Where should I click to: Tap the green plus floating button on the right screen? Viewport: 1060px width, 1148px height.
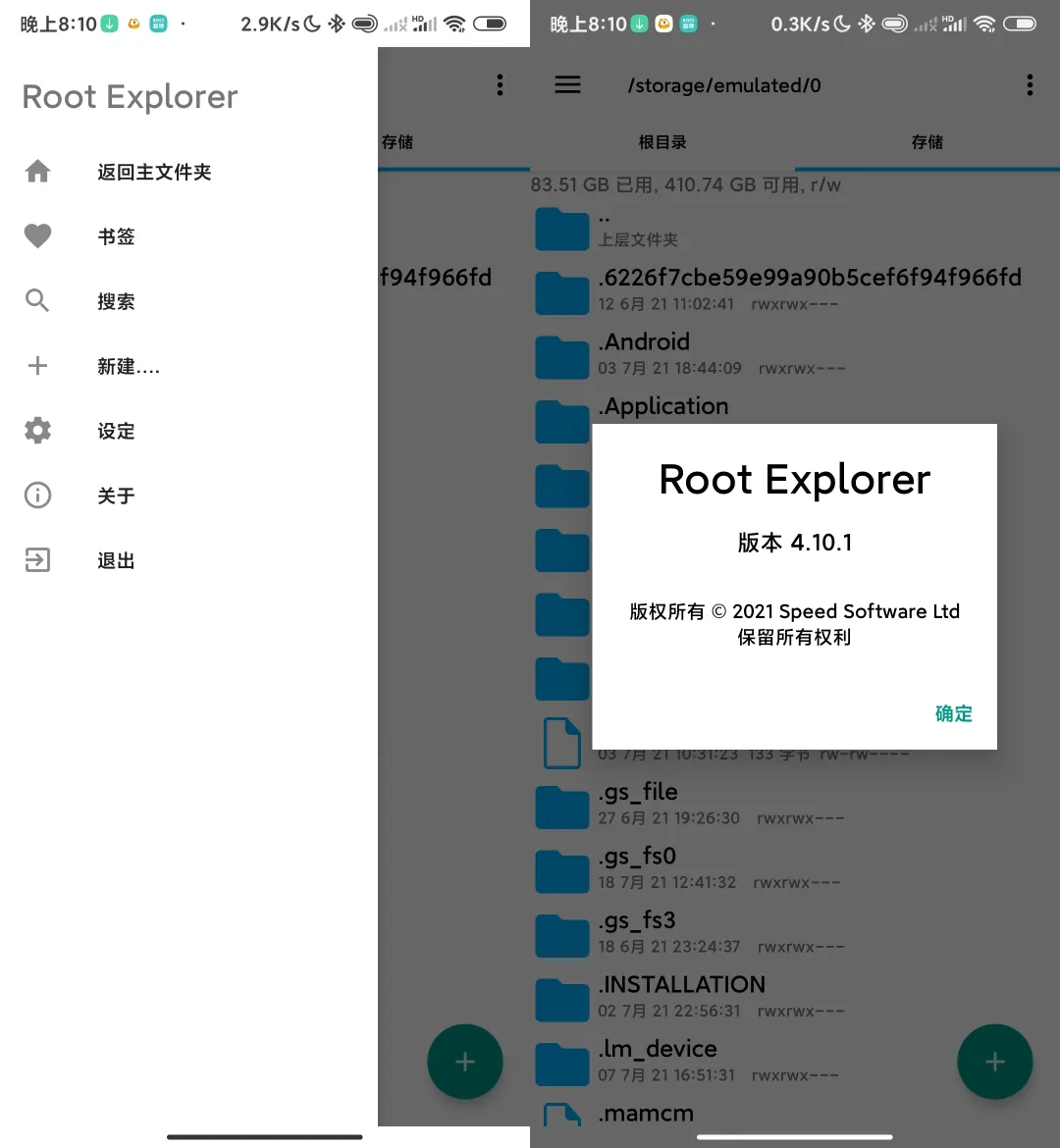coord(995,1062)
